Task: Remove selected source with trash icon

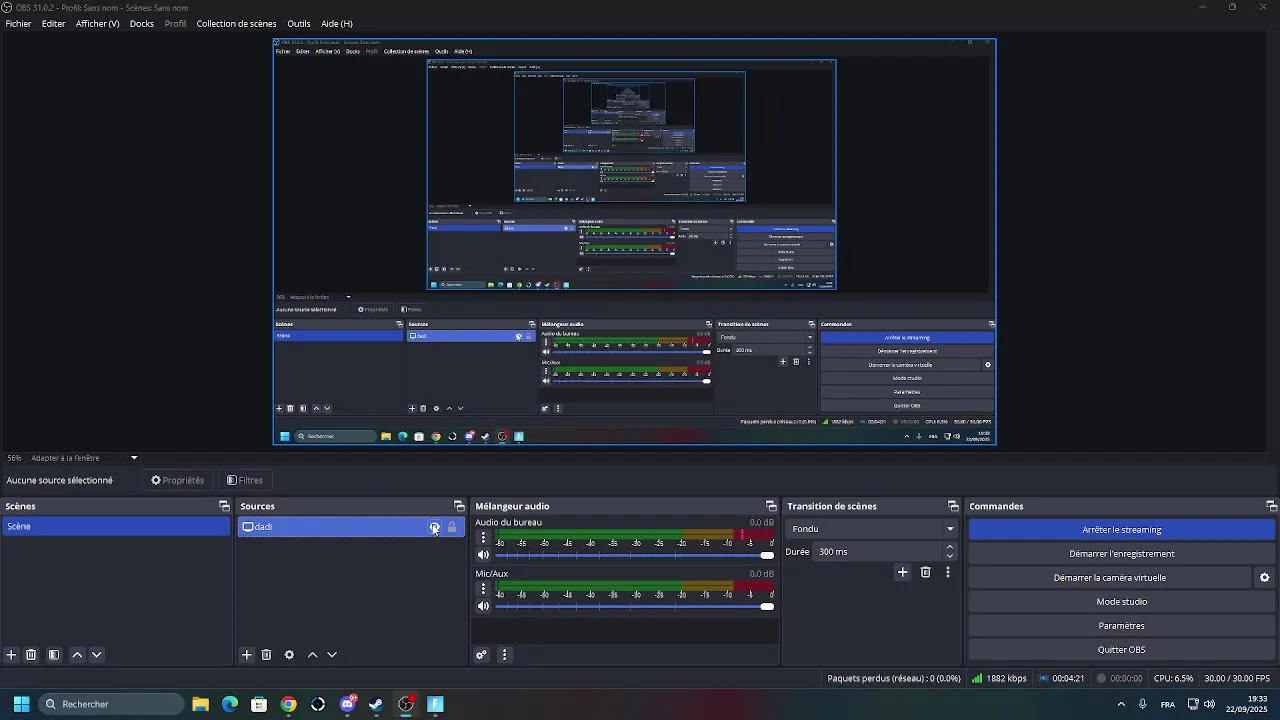Action: click(x=266, y=655)
